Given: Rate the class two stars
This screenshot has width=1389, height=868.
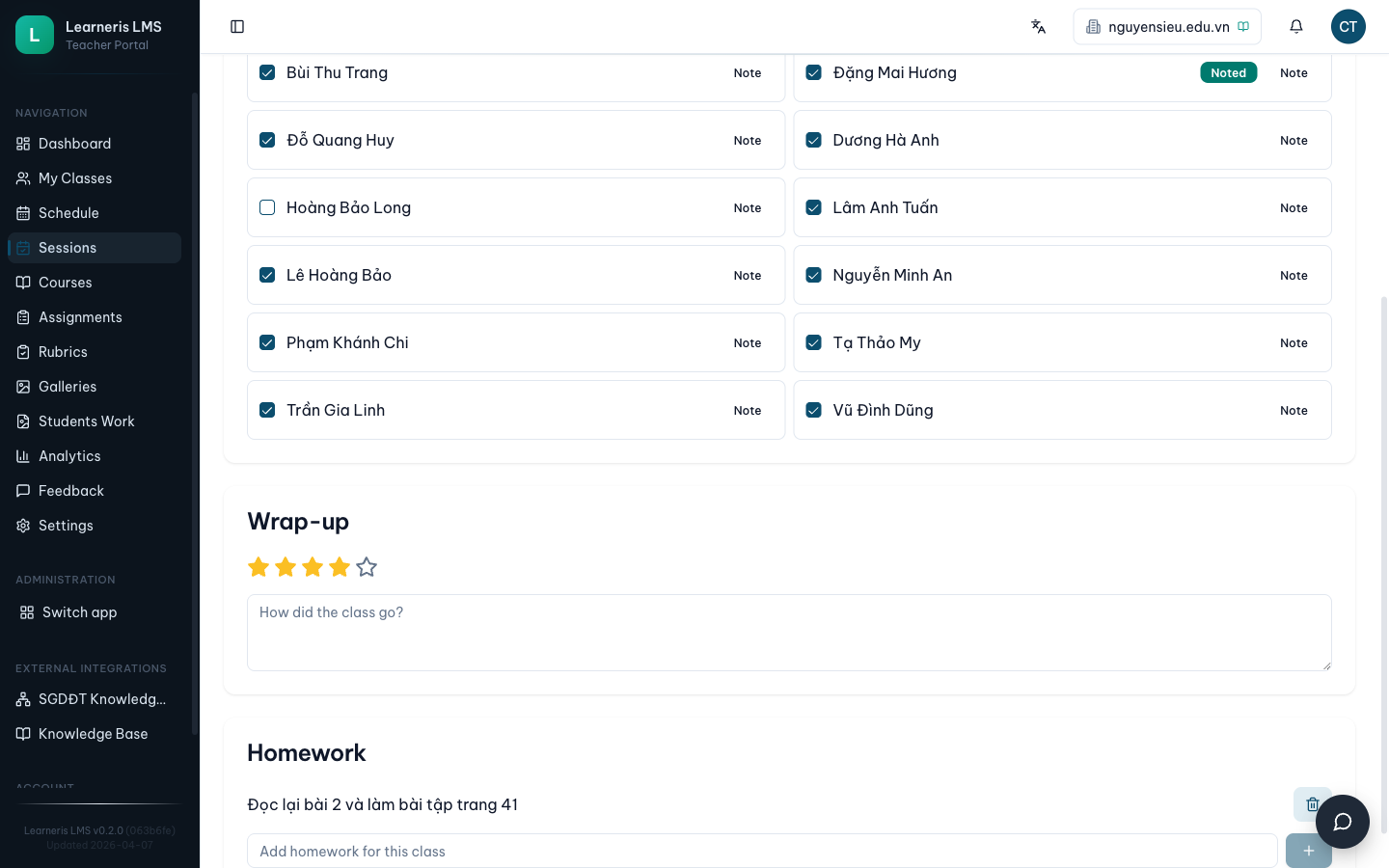Looking at the screenshot, I should tap(286, 567).
